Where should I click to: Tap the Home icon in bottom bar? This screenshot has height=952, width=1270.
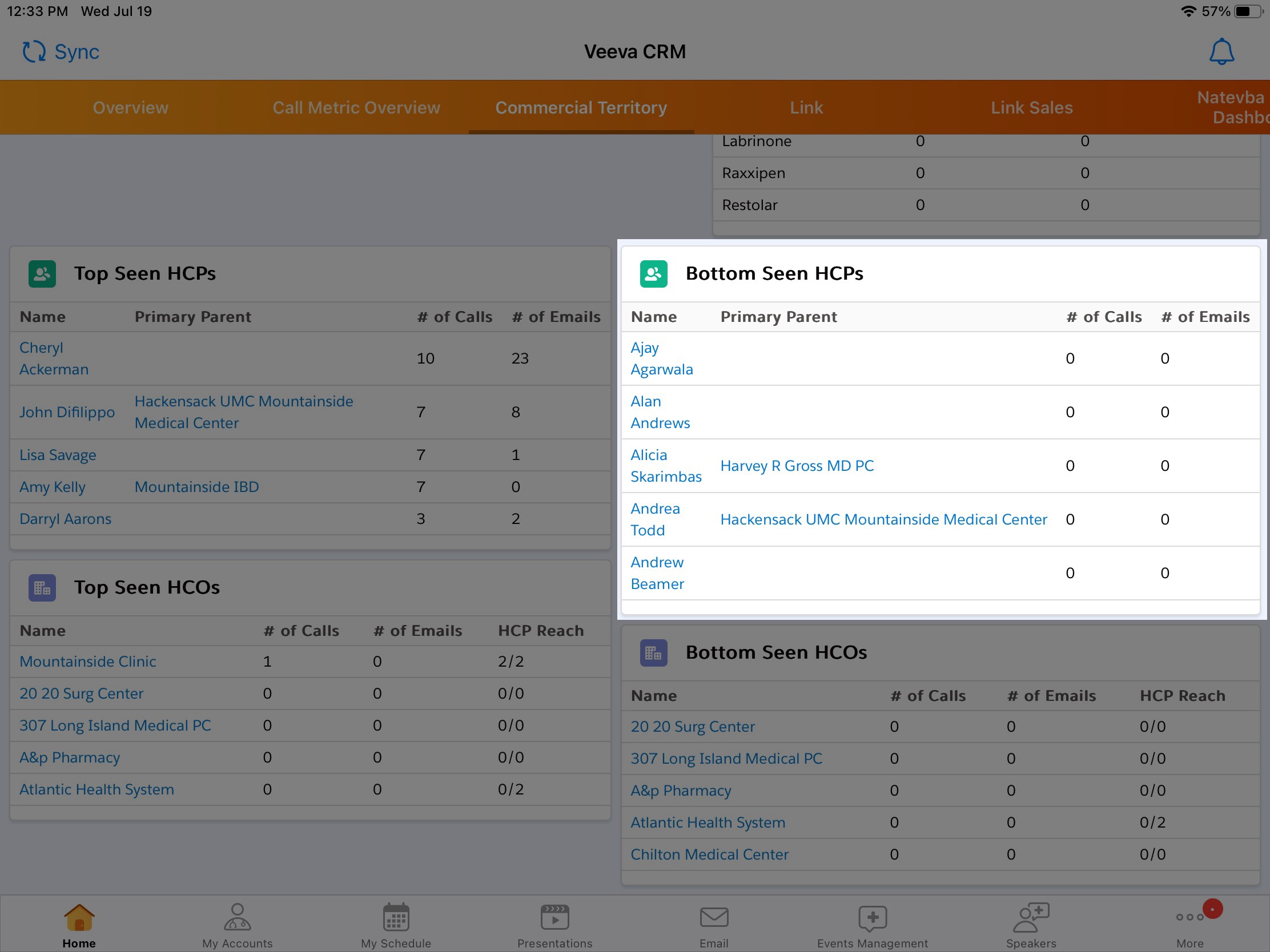click(x=79, y=917)
